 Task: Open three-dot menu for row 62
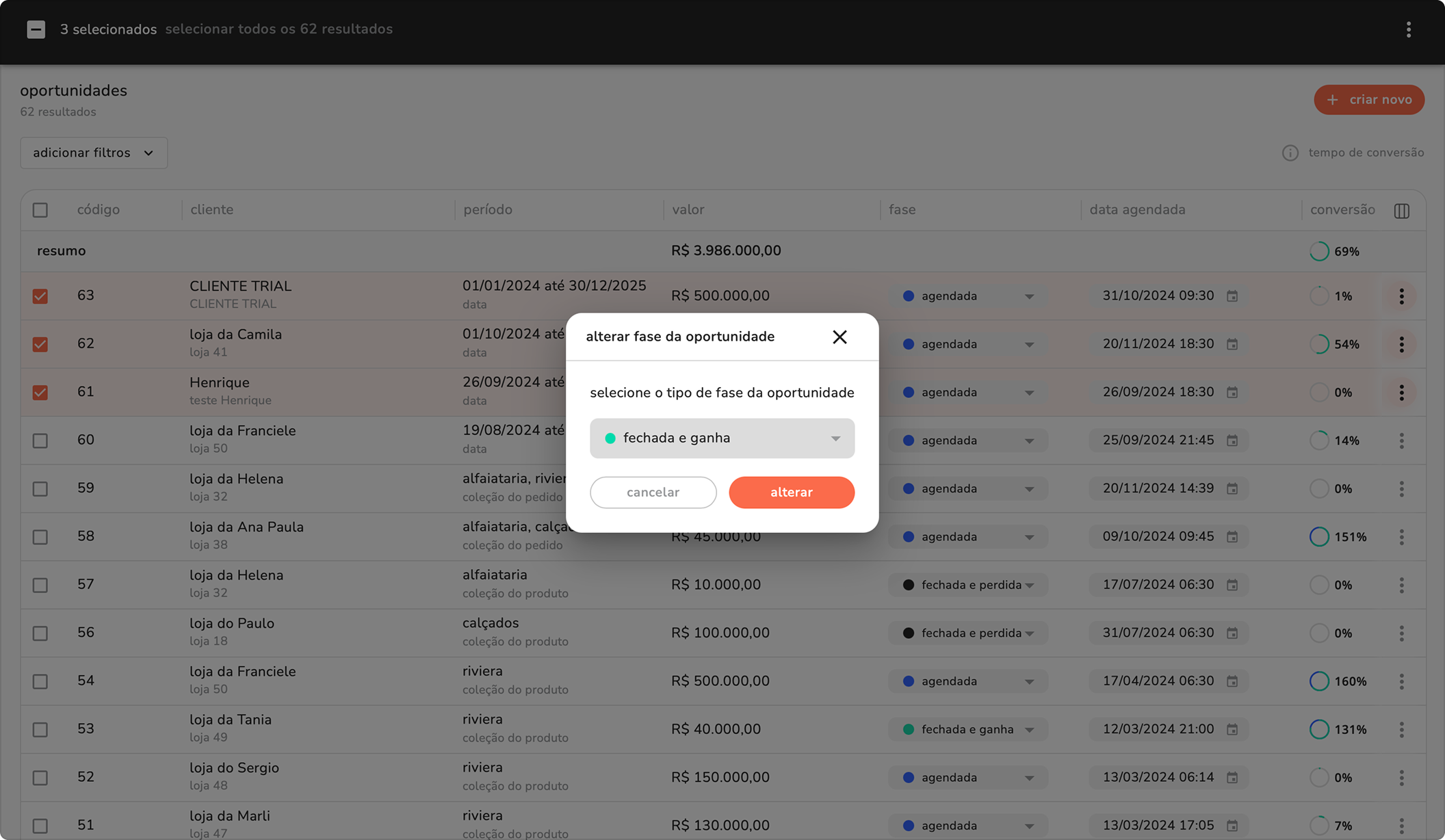(x=1401, y=344)
